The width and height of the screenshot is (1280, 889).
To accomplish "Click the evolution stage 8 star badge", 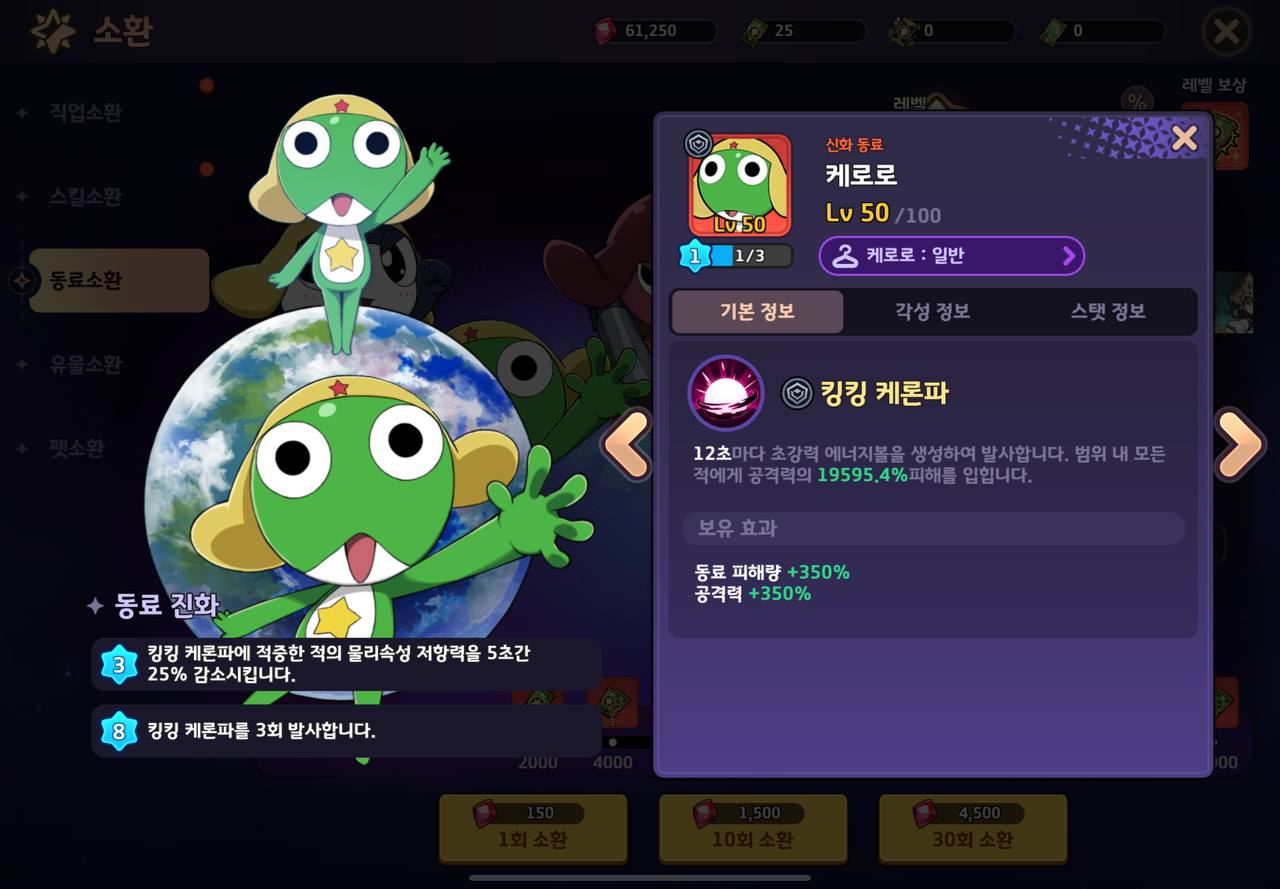I will pos(119,732).
